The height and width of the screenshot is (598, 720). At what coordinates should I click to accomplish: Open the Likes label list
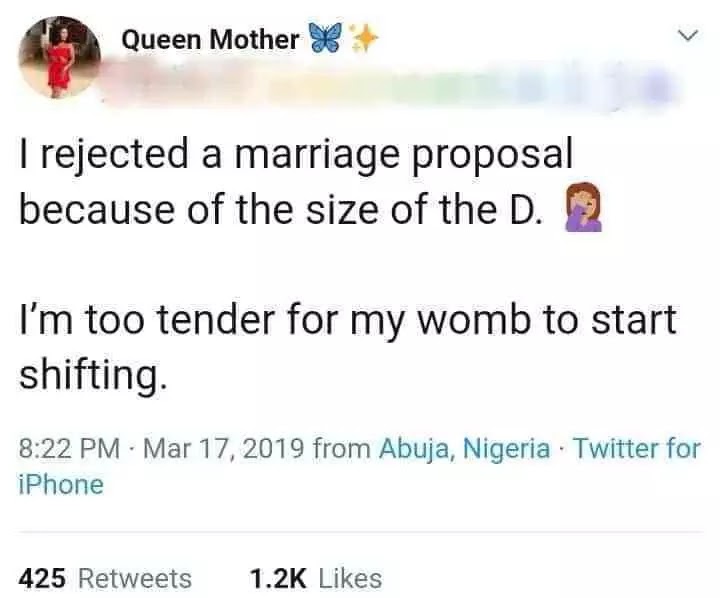(x=350, y=577)
